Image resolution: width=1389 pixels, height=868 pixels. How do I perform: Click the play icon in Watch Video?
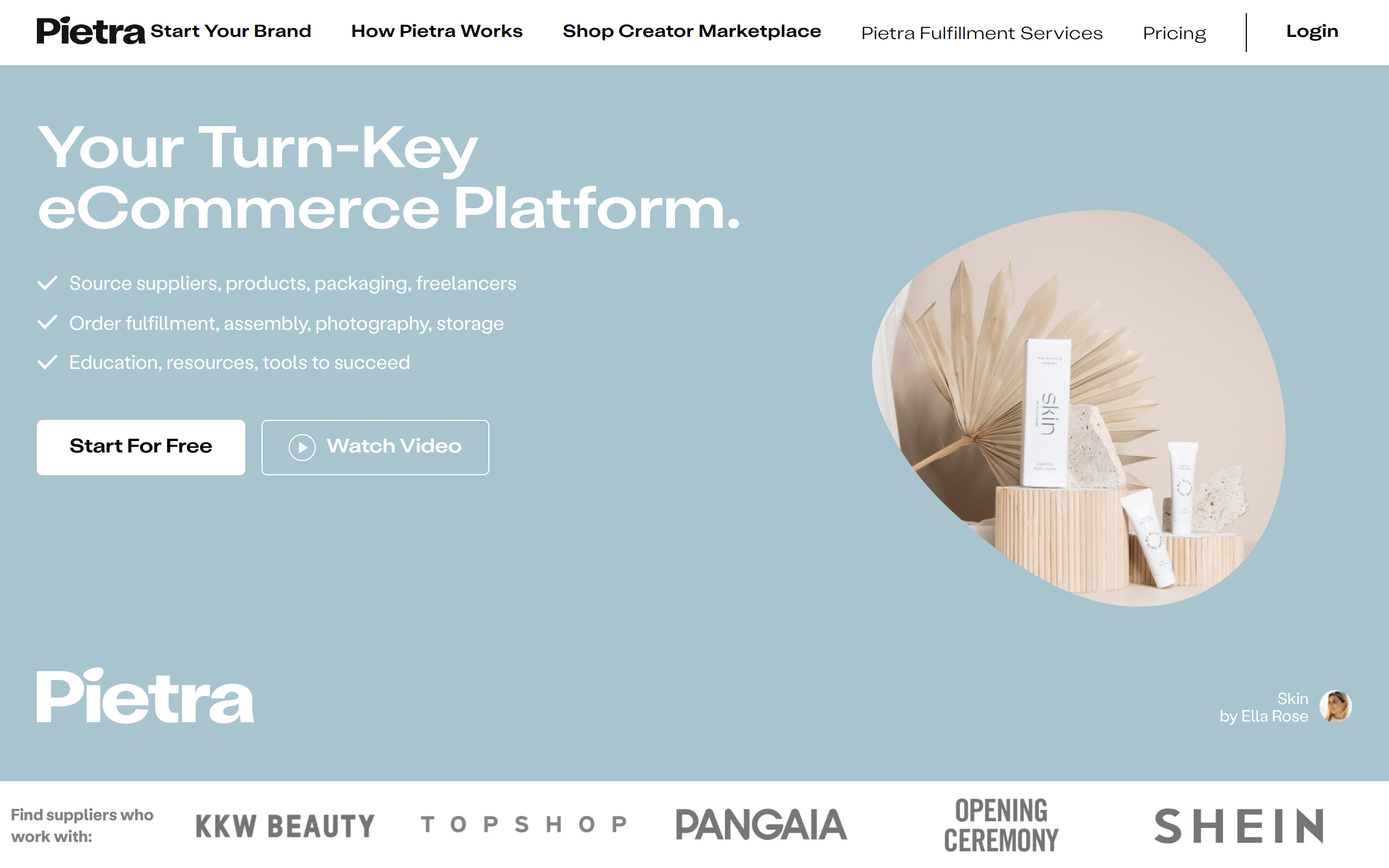(302, 447)
